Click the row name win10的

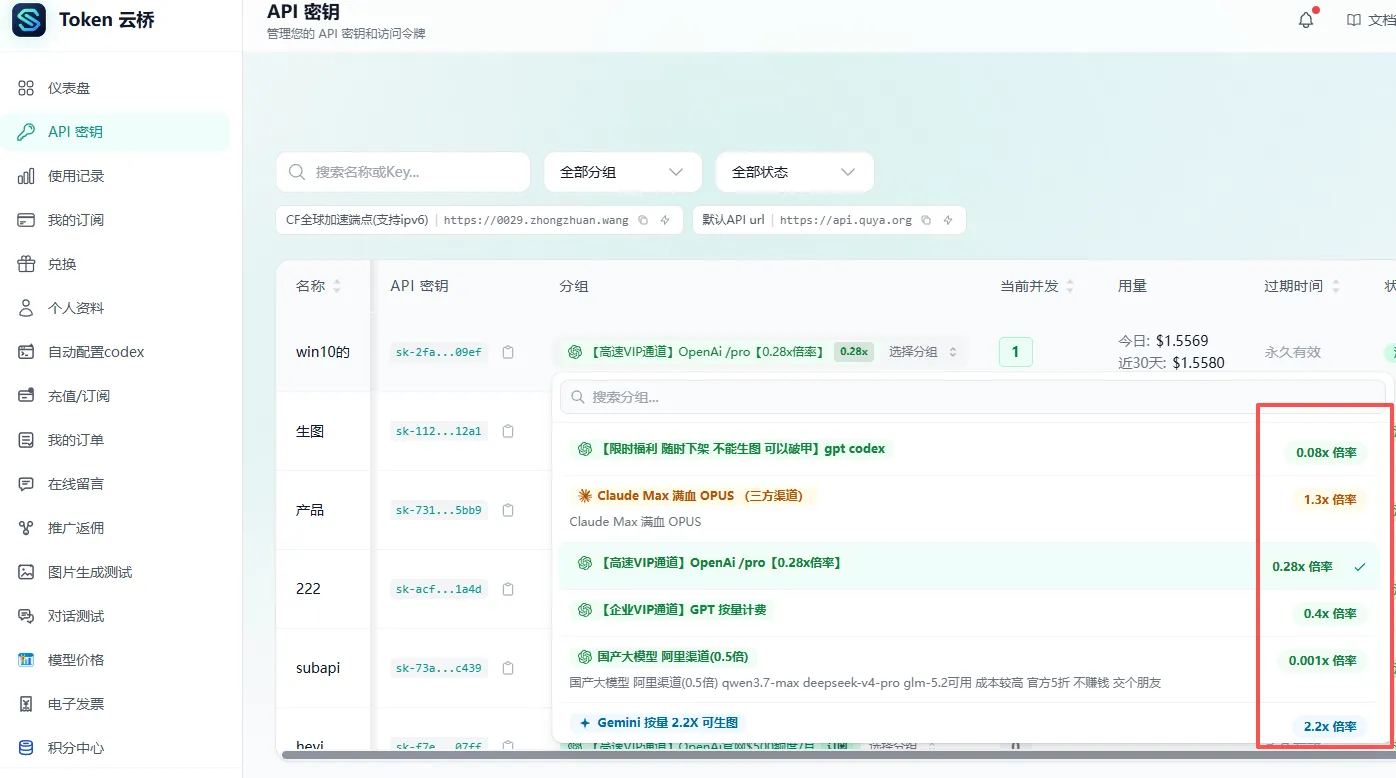click(323, 352)
